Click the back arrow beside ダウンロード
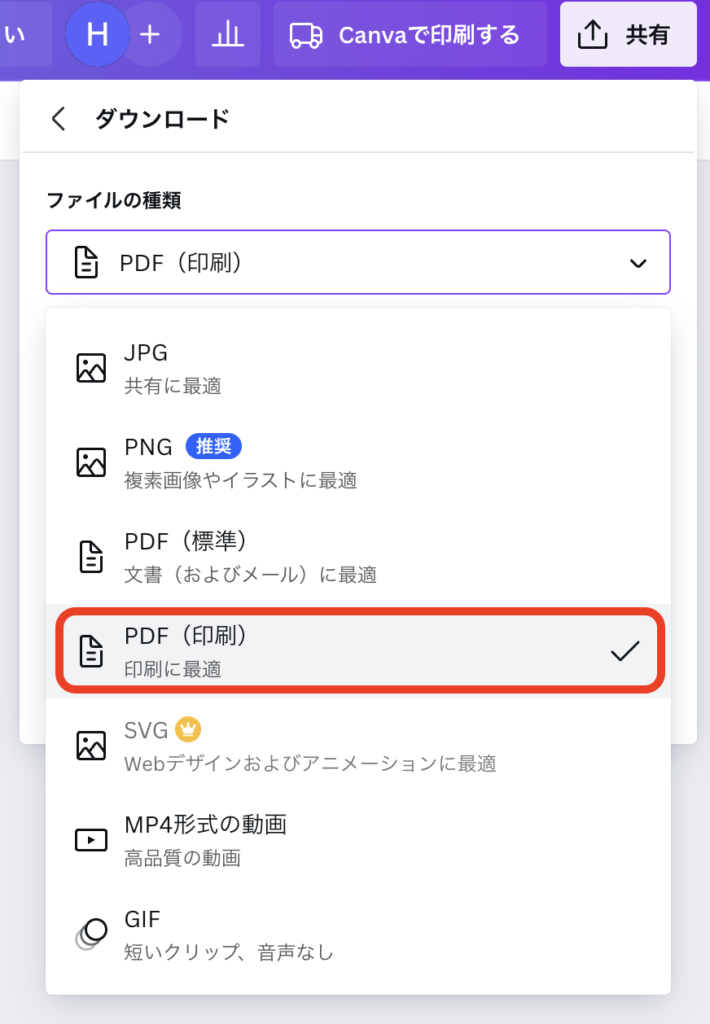The width and height of the screenshot is (710, 1024). 58,119
